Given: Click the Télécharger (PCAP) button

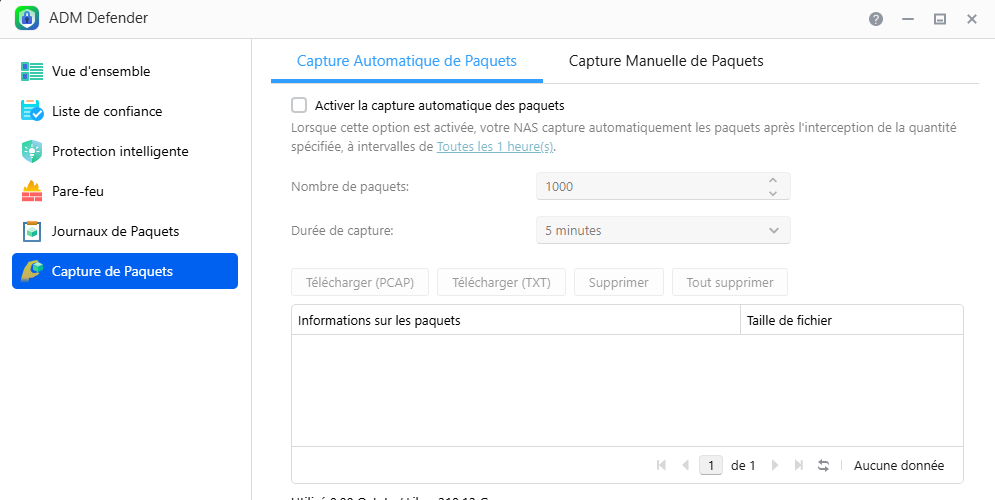Looking at the screenshot, I should 360,282.
